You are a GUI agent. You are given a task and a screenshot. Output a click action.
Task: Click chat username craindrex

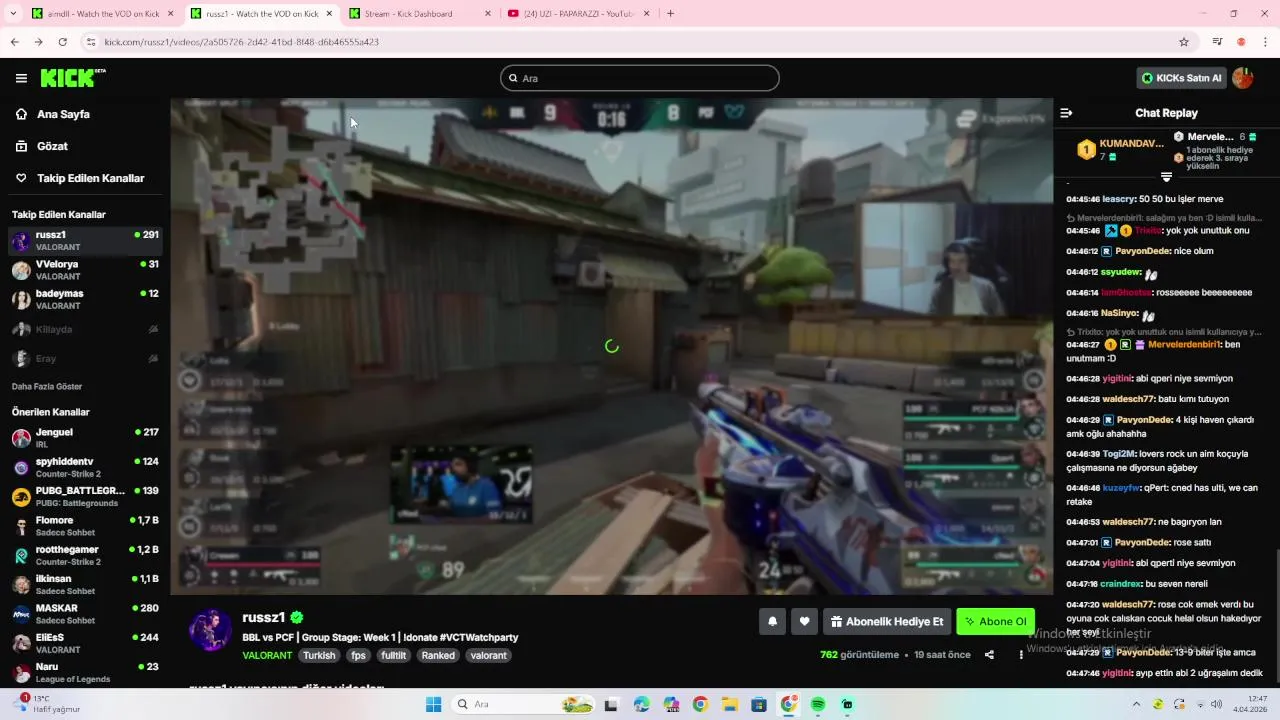click(x=1122, y=583)
